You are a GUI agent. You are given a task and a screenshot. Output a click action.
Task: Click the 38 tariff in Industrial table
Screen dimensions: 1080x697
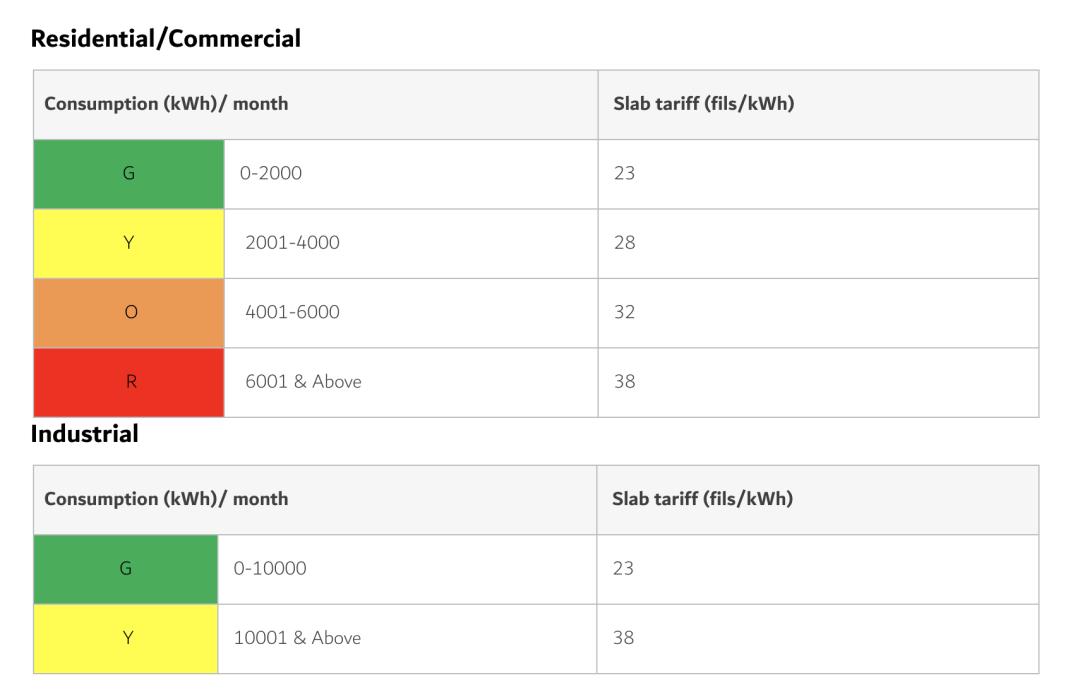(x=623, y=638)
